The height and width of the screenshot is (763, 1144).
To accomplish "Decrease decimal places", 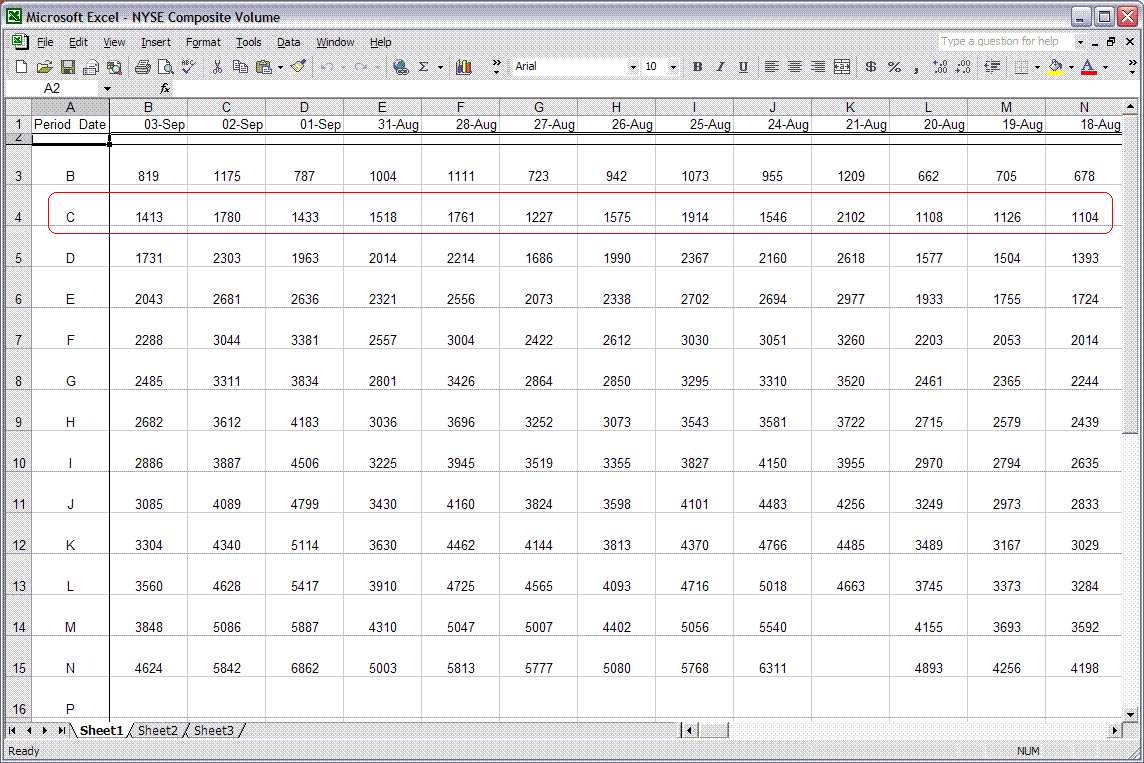I will [963, 67].
